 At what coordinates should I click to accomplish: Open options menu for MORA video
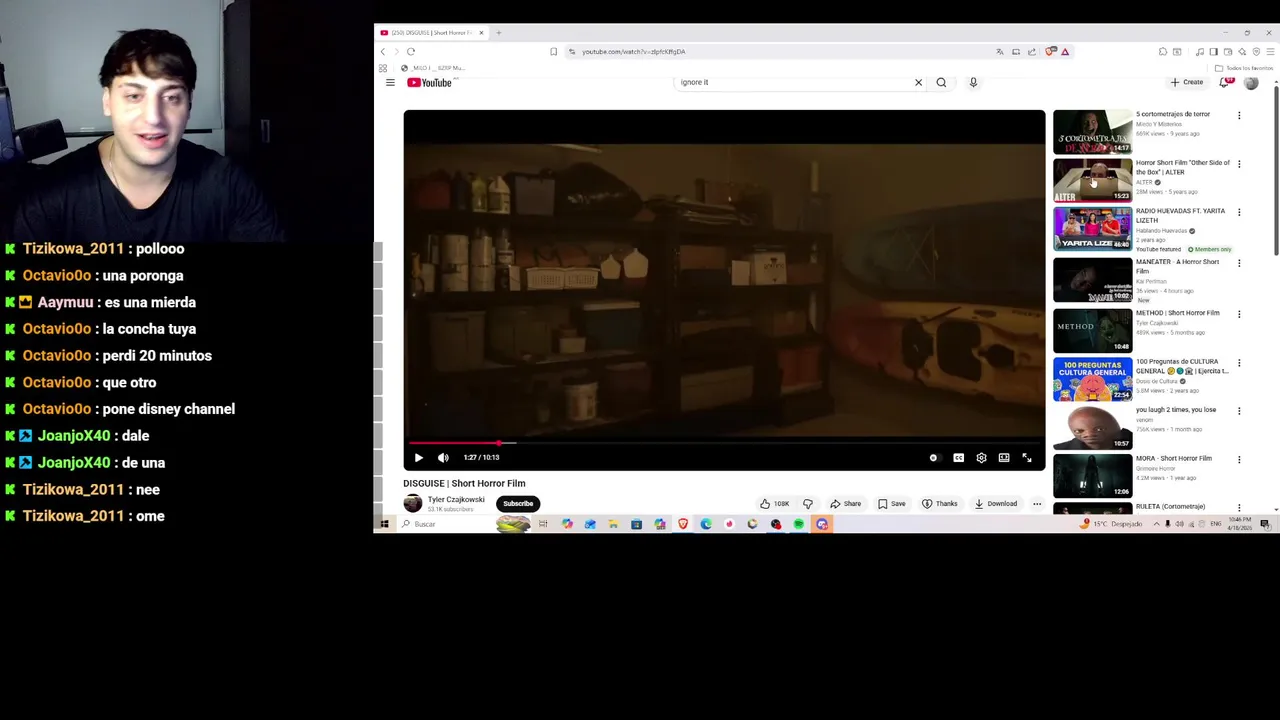pos(1239,460)
